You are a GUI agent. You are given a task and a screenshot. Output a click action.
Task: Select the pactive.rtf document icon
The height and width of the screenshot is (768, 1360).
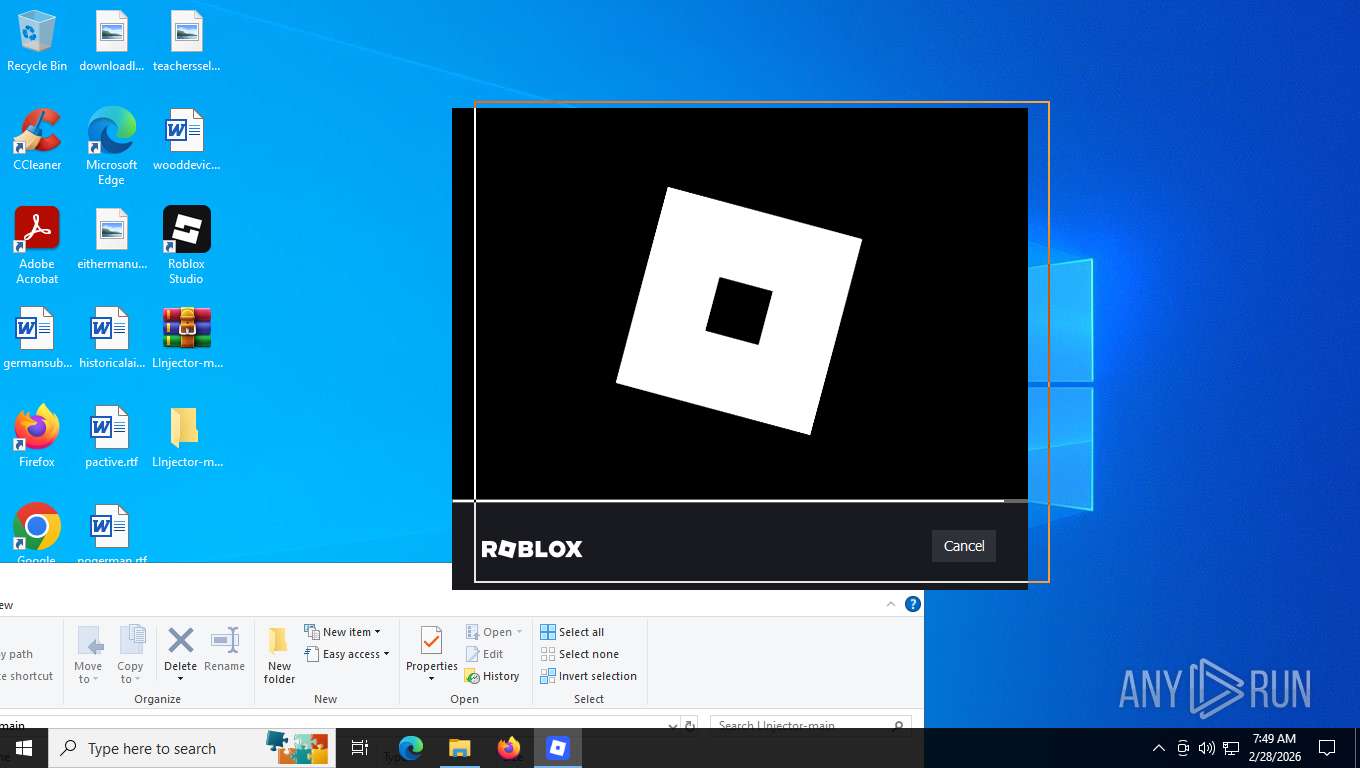[112, 437]
